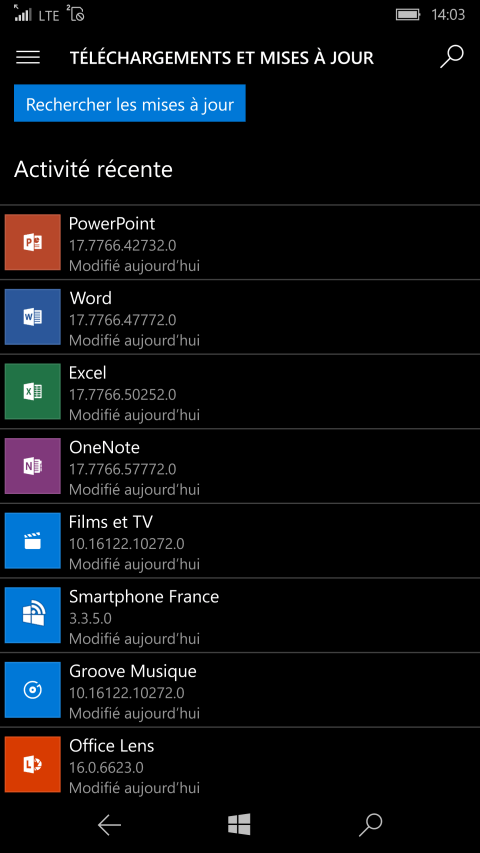Open the Office Lens icon
The image size is (480, 853).
33,764
